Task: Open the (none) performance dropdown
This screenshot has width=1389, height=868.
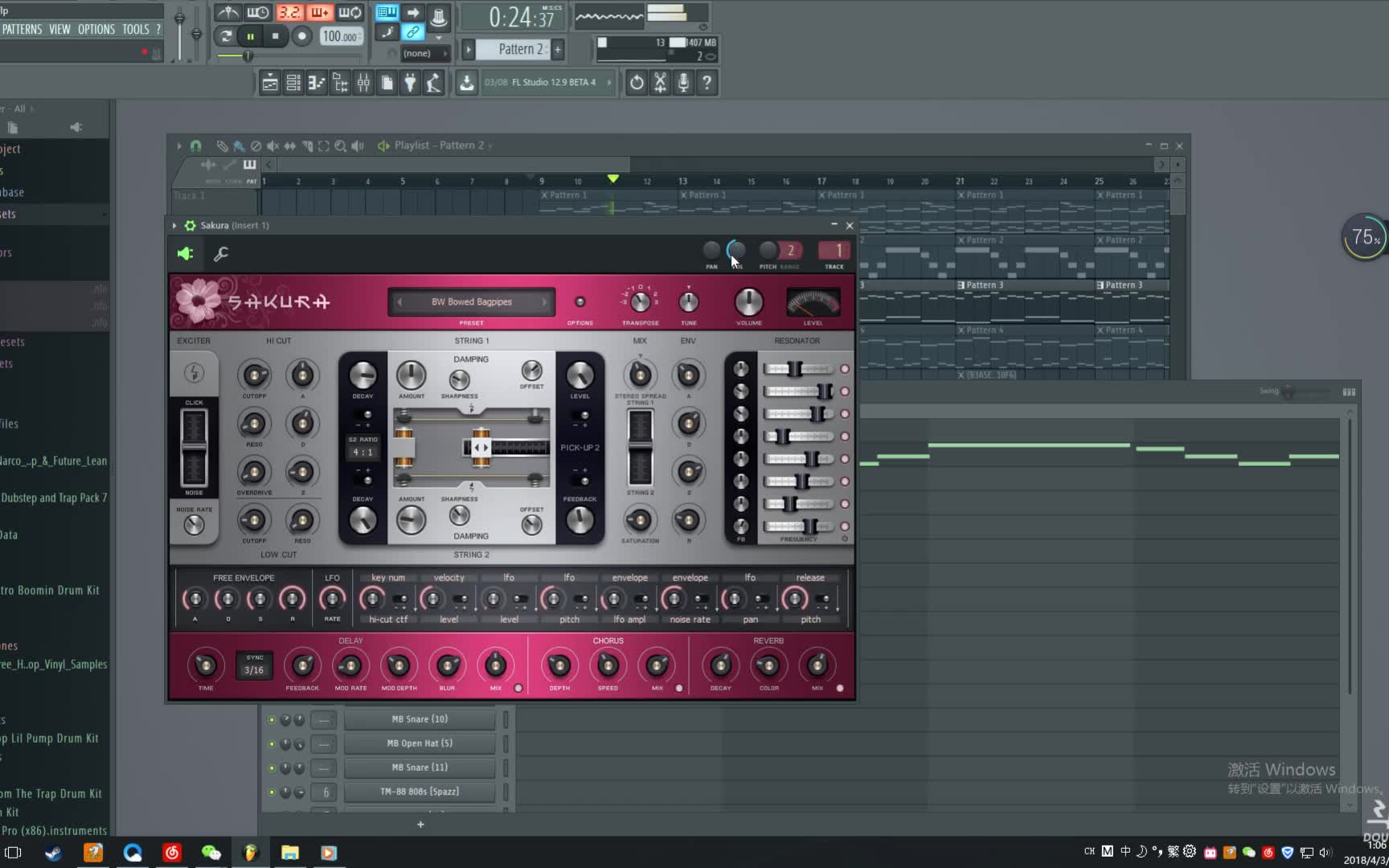Action: tap(424, 53)
